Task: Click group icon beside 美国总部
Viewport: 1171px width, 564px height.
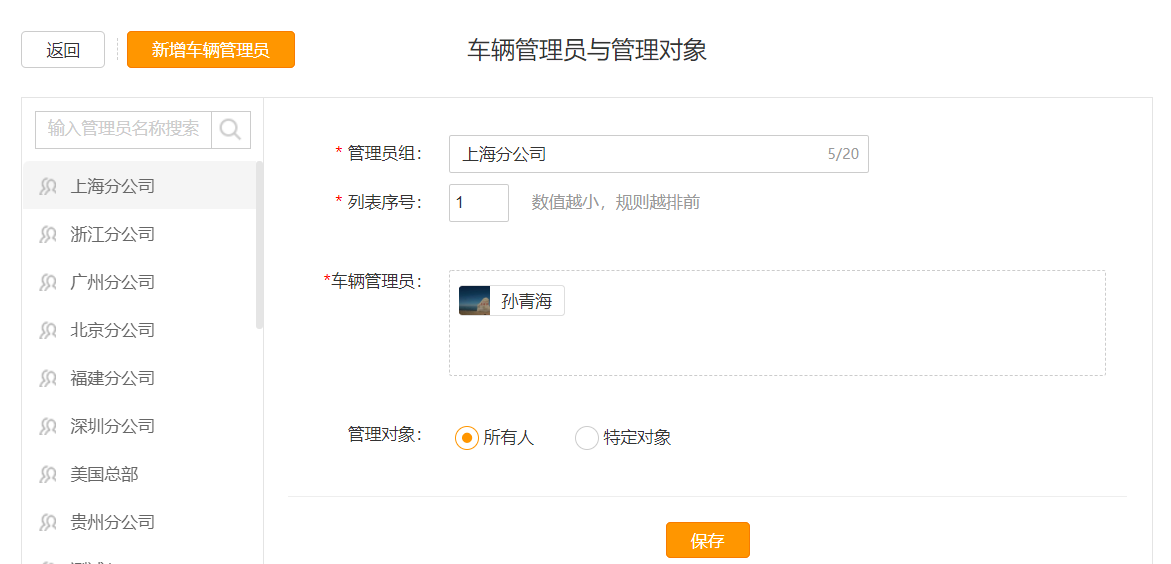Action: [49, 474]
